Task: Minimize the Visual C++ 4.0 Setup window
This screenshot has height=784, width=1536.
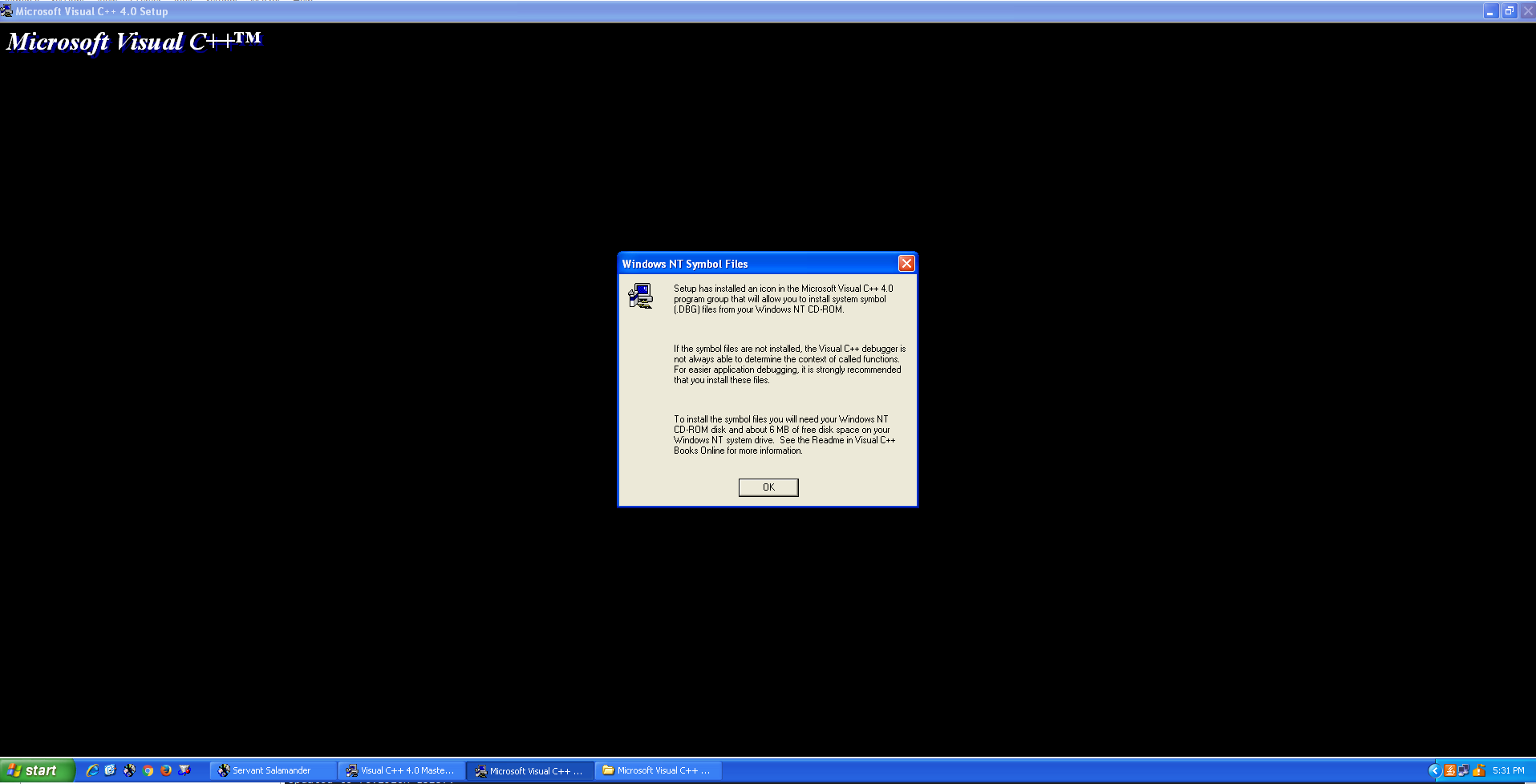Action: coord(1490,11)
